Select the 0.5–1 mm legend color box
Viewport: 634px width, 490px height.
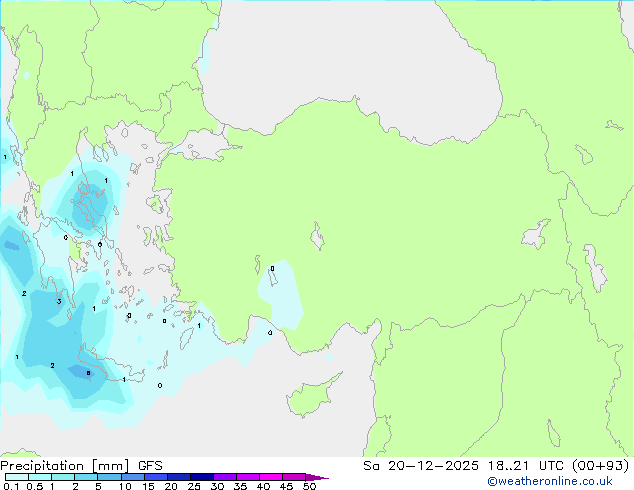(40, 477)
